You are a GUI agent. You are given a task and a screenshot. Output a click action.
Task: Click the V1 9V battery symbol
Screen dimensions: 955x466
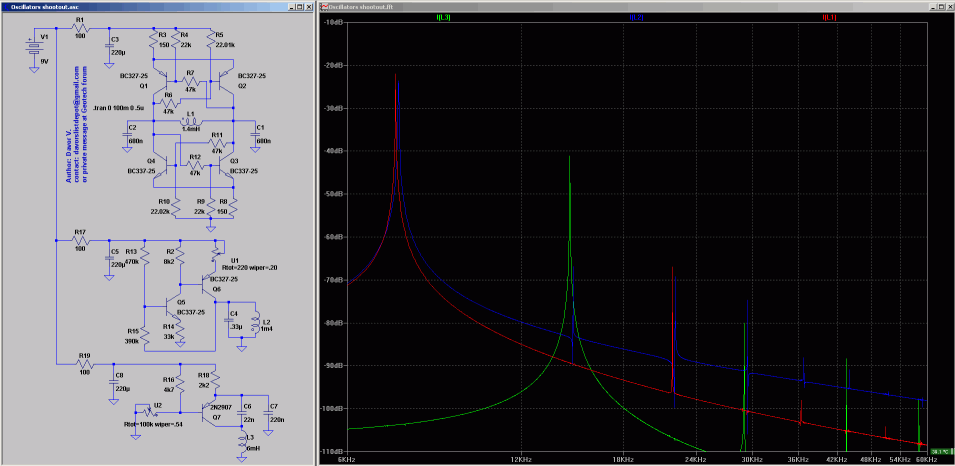tap(36, 46)
